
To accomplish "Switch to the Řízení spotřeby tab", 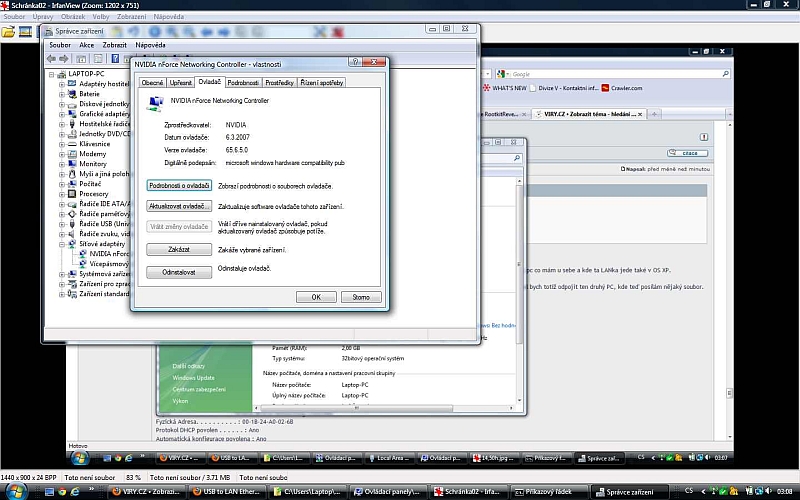I will [321, 83].
